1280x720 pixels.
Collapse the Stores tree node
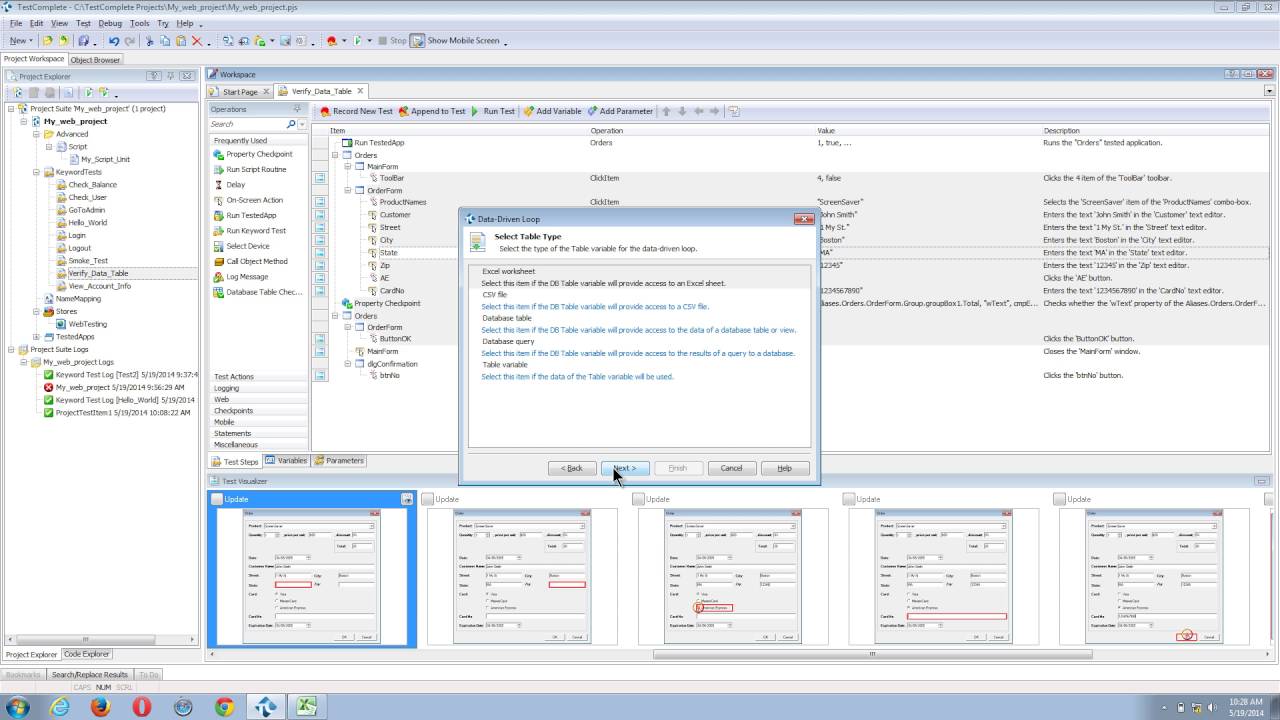coord(37,311)
